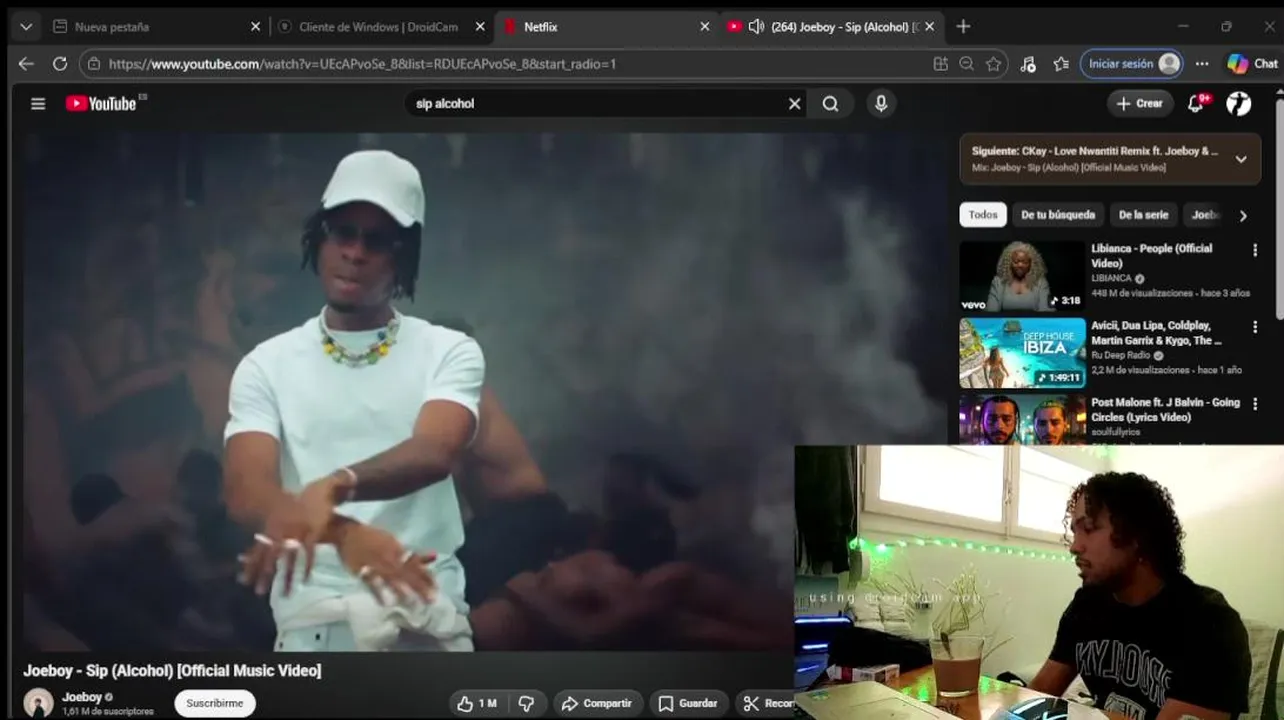Close the Cliente de Windows DroidCam tab

480,27
